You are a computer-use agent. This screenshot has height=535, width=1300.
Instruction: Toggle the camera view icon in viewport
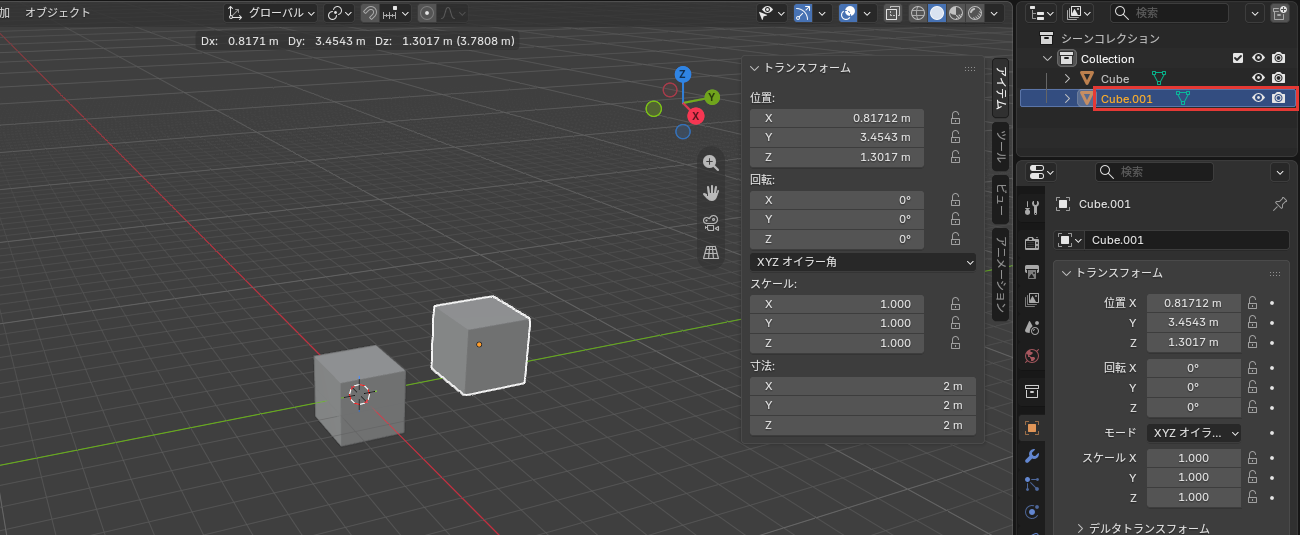tap(711, 223)
